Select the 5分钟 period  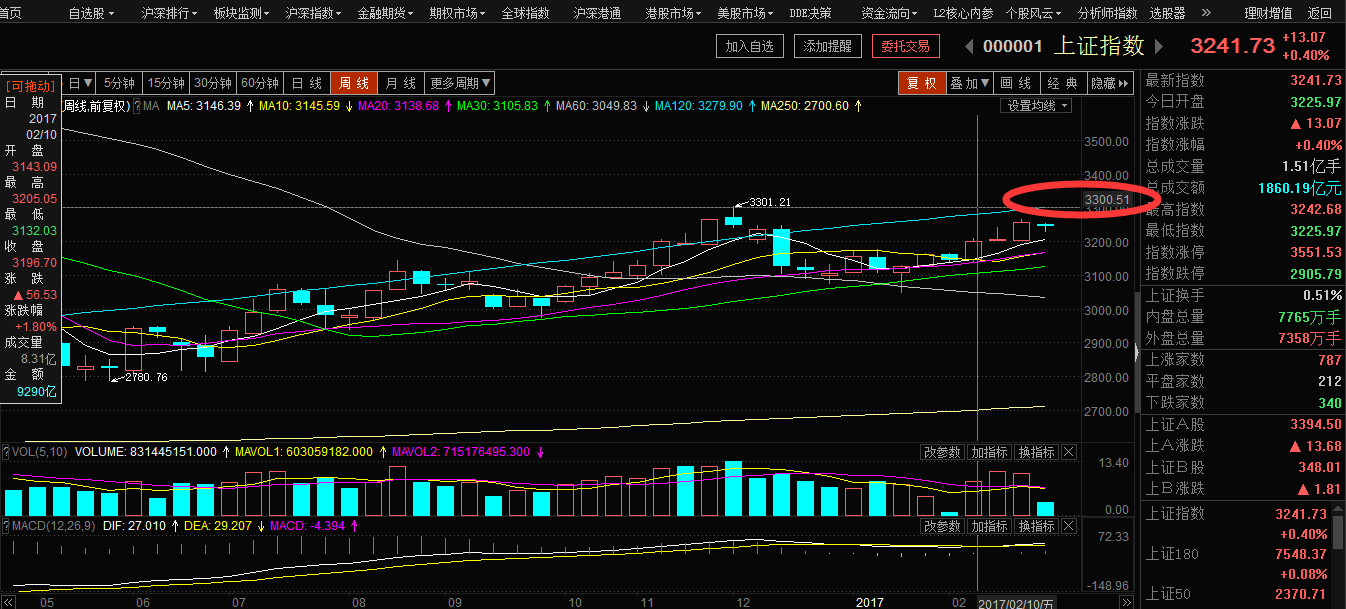point(119,83)
